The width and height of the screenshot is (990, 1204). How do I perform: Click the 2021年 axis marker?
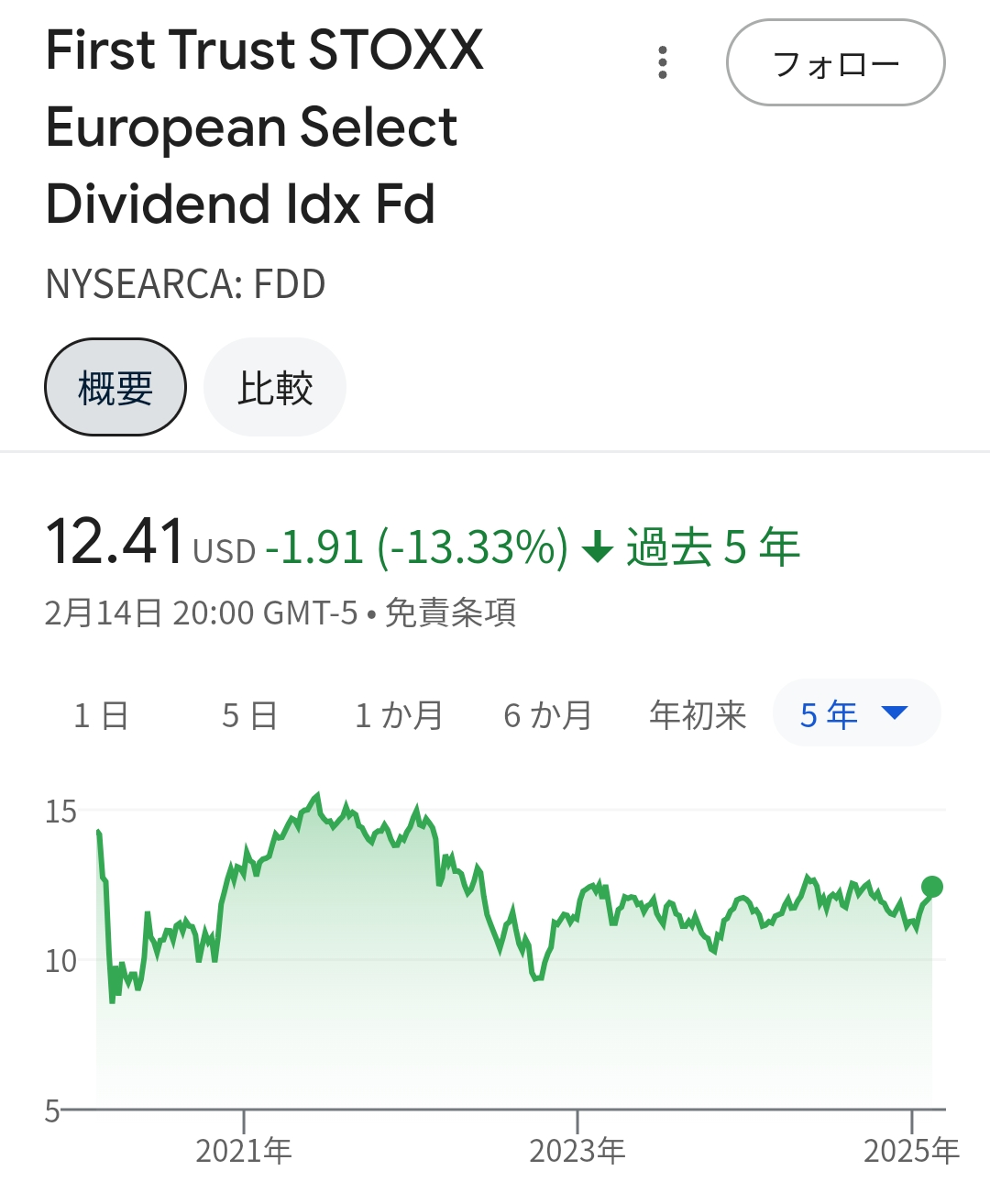tap(244, 1150)
